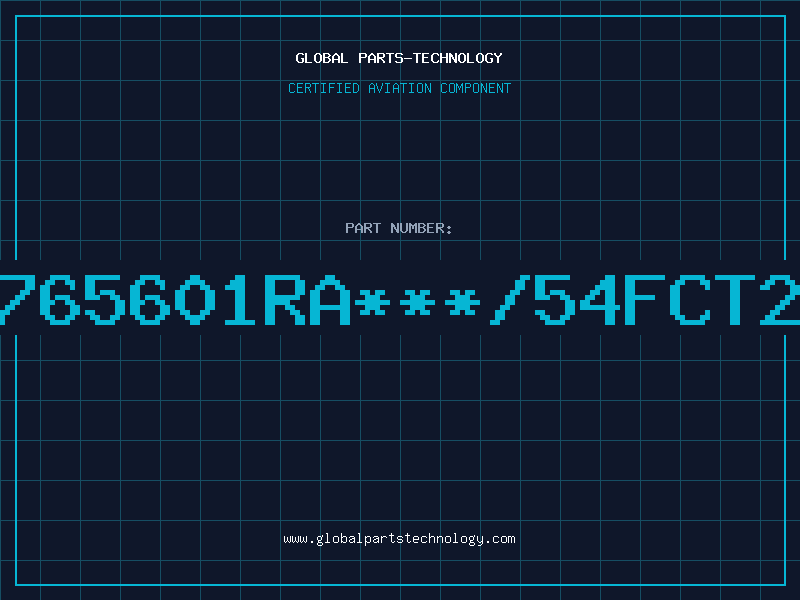Click the PART NUMBER: label
The width and height of the screenshot is (800, 600).
coord(399,228)
